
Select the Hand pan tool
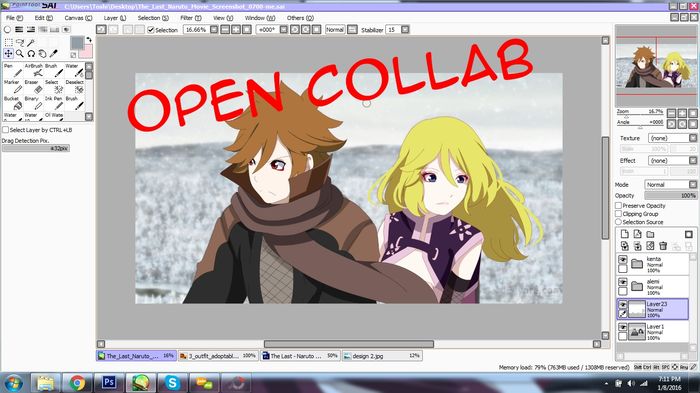point(42,54)
